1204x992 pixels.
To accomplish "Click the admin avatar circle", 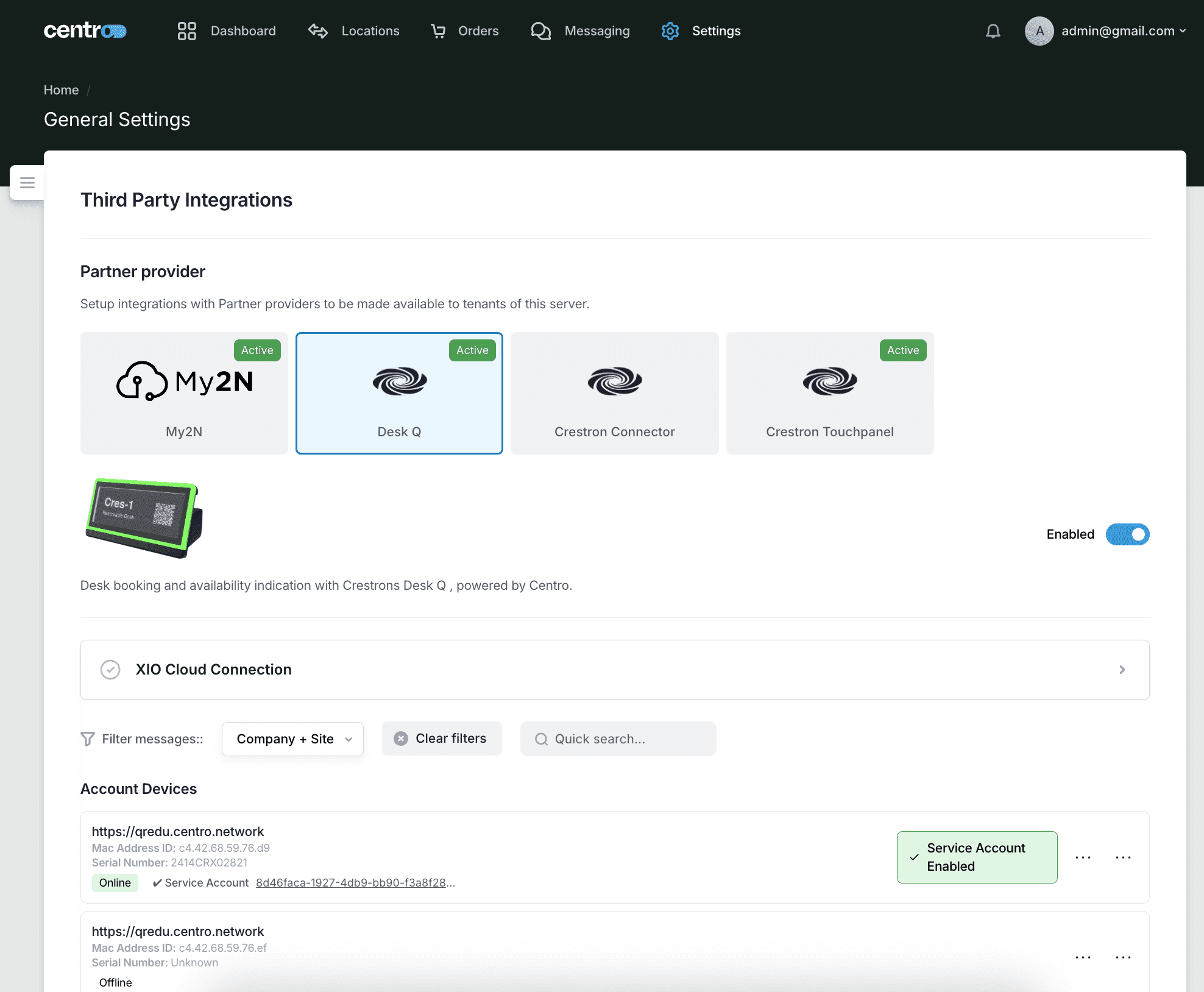I will (x=1039, y=31).
